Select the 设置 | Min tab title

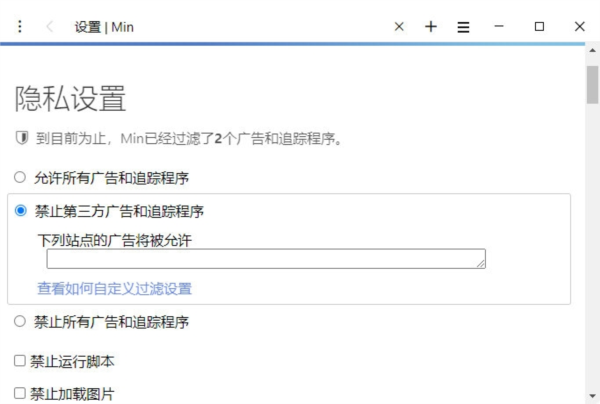pos(104,27)
